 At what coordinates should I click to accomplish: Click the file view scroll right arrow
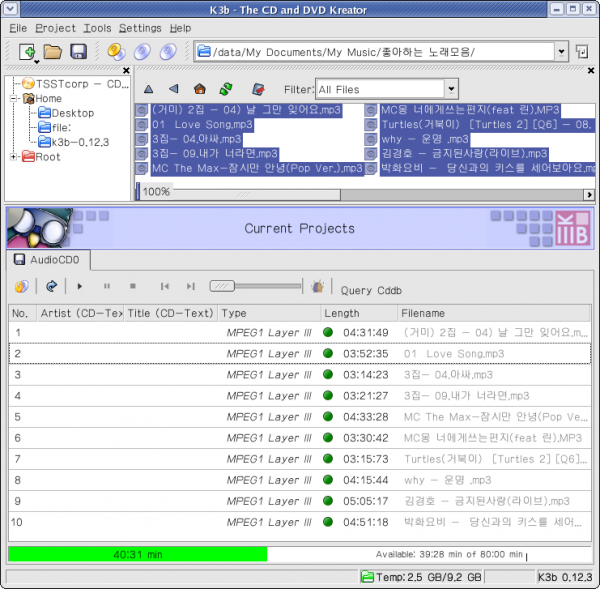(589, 194)
